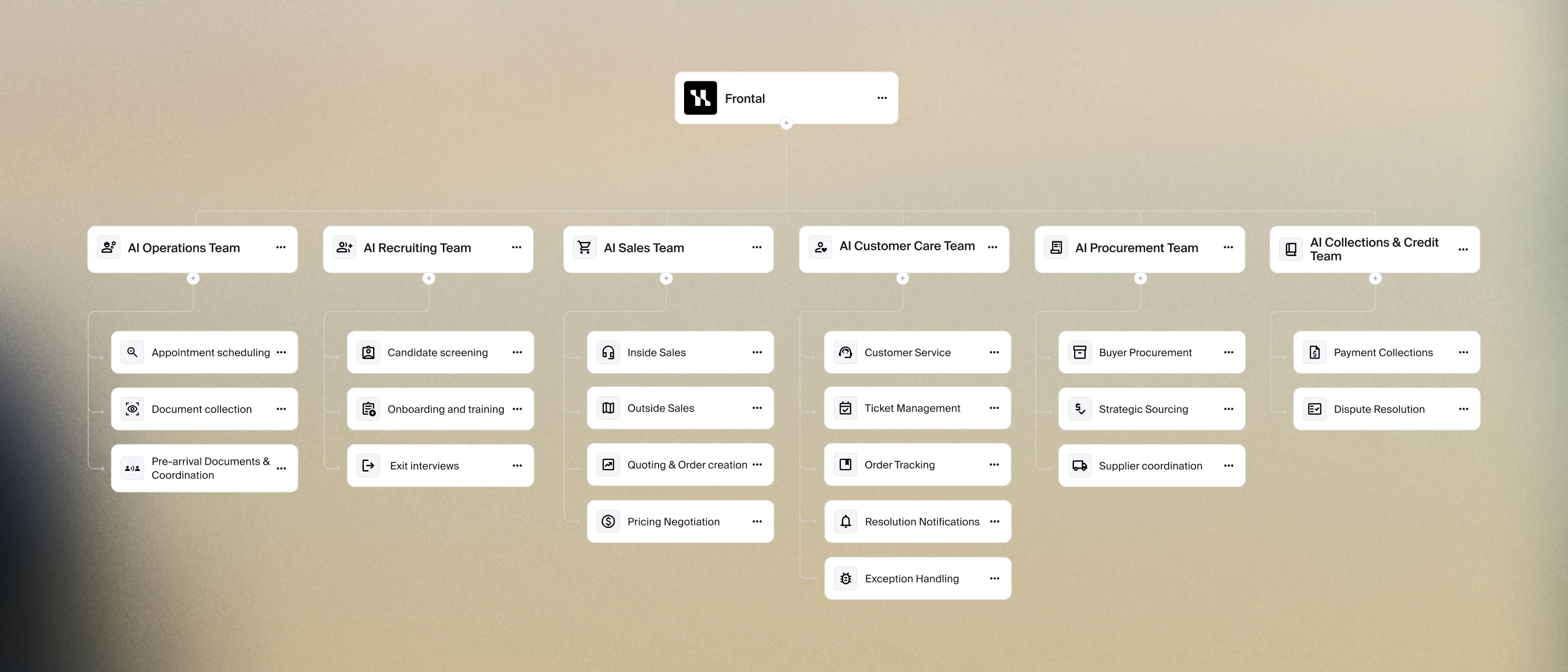Open Dispute Resolution three-dot menu
Image resolution: width=1568 pixels, height=672 pixels.
coord(1463,409)
